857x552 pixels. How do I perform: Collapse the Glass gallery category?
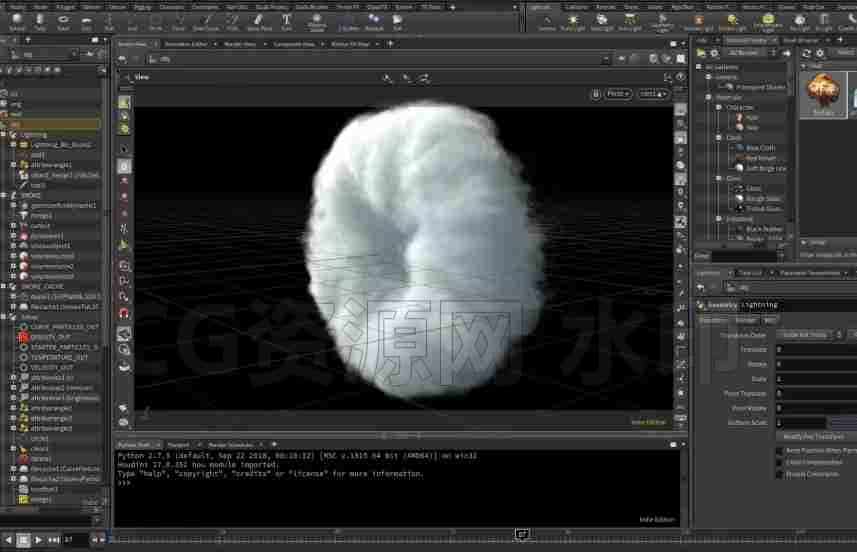[x=719, y=178]
